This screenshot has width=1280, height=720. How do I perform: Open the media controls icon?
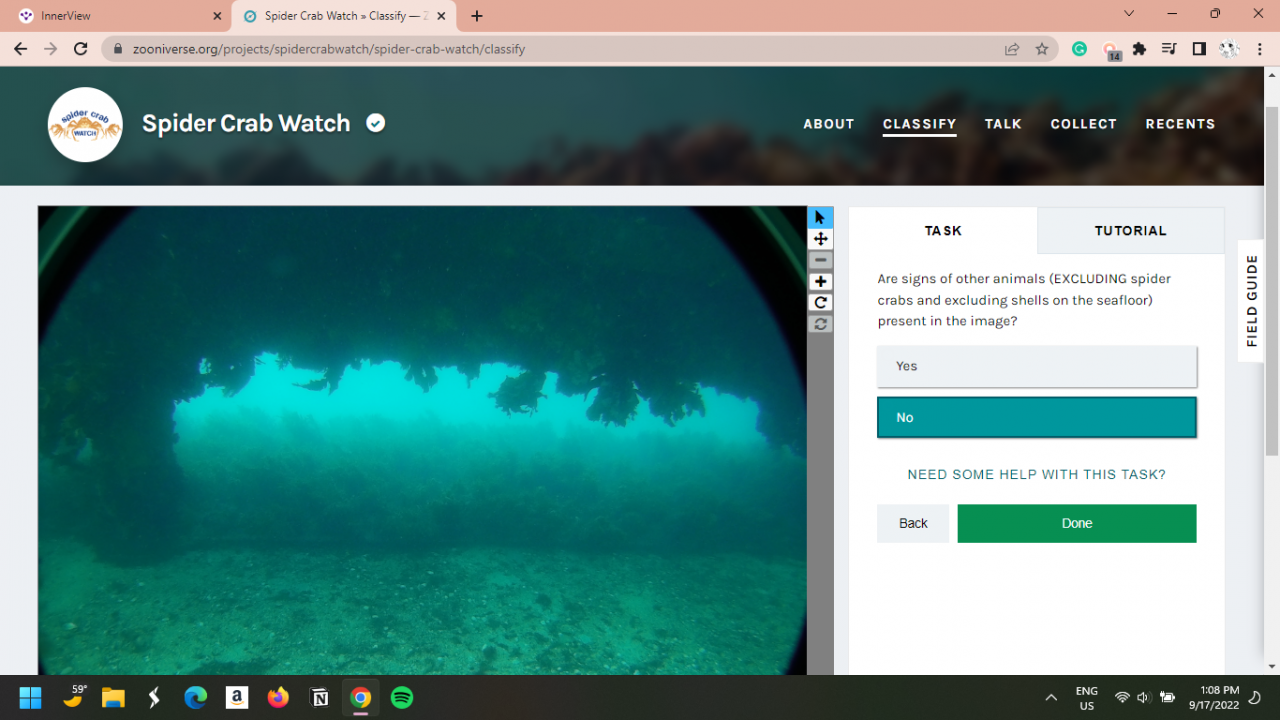[1169, 49]
